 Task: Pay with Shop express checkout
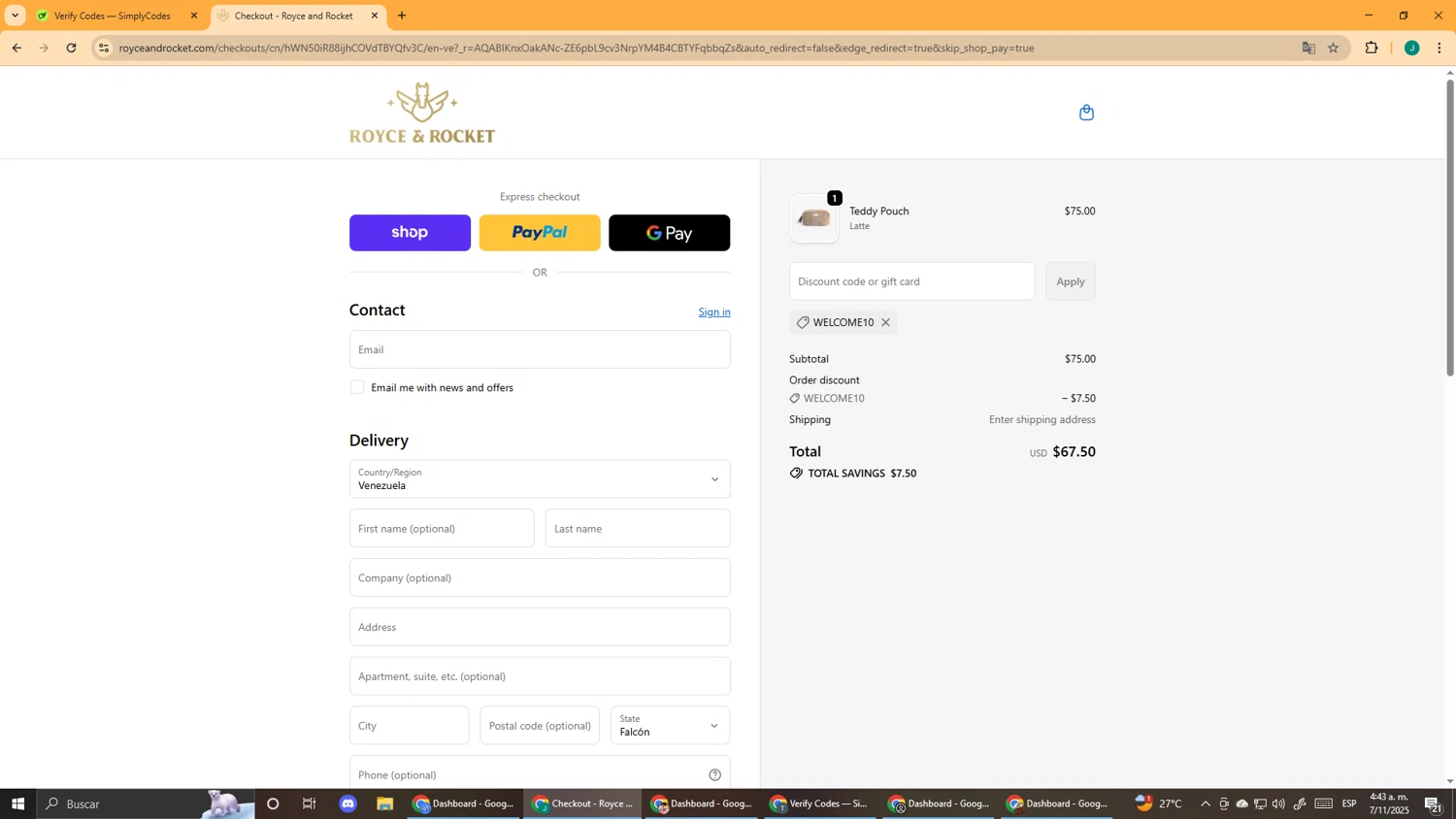pos(410,233)
